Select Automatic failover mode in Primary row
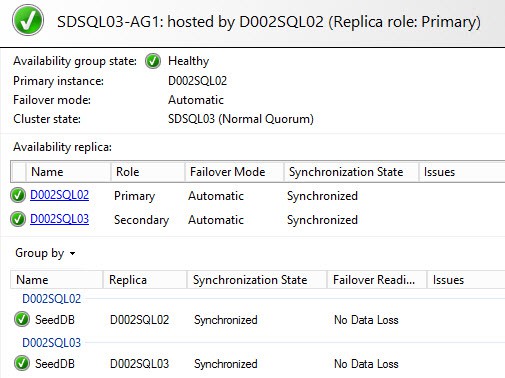 point(216,196)
